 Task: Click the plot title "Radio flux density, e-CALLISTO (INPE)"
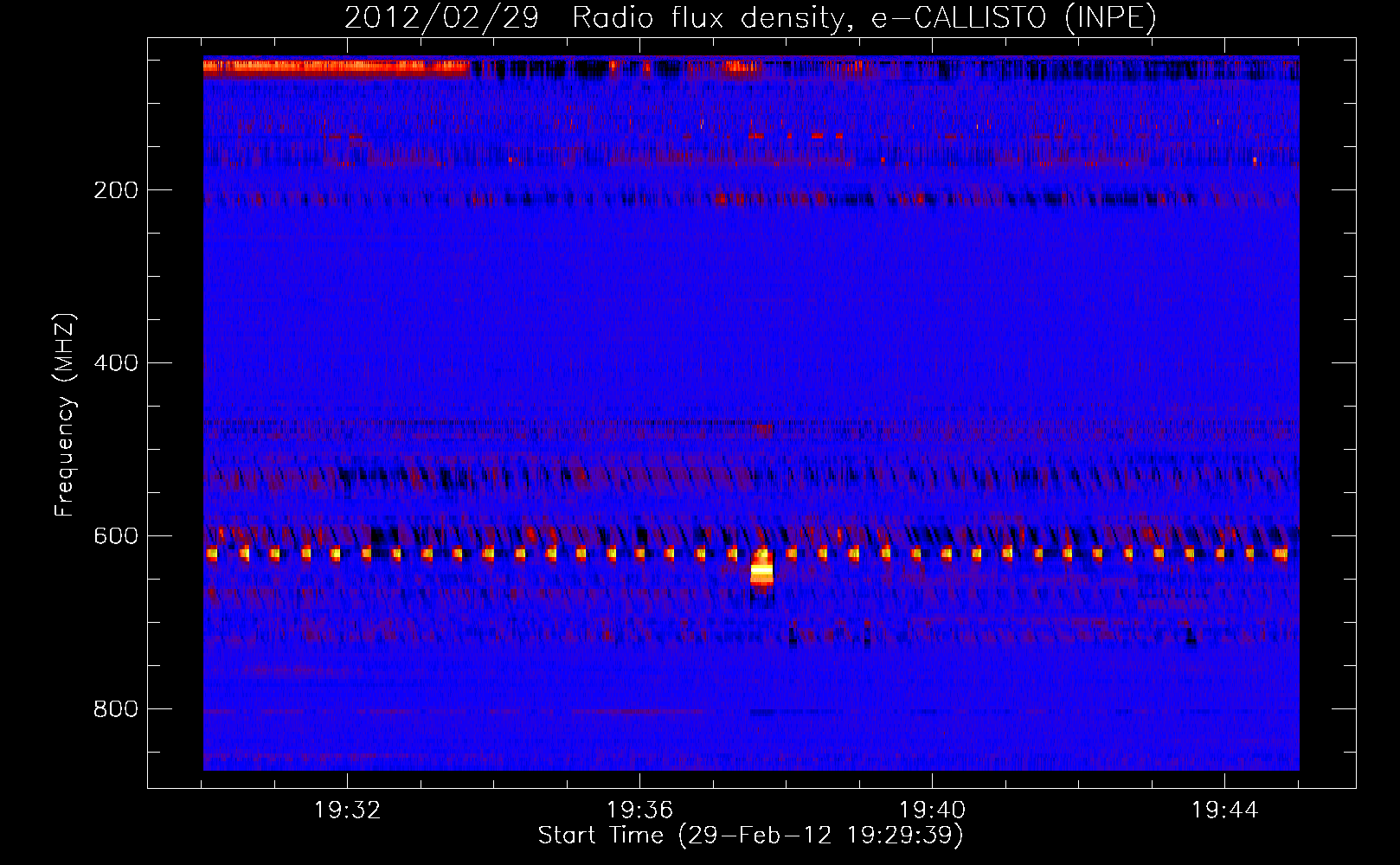864,17
